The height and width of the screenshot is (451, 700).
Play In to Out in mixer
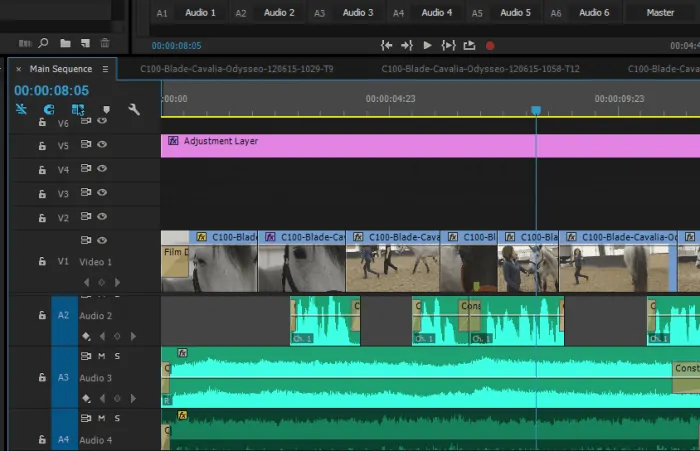tap(448, 46)
